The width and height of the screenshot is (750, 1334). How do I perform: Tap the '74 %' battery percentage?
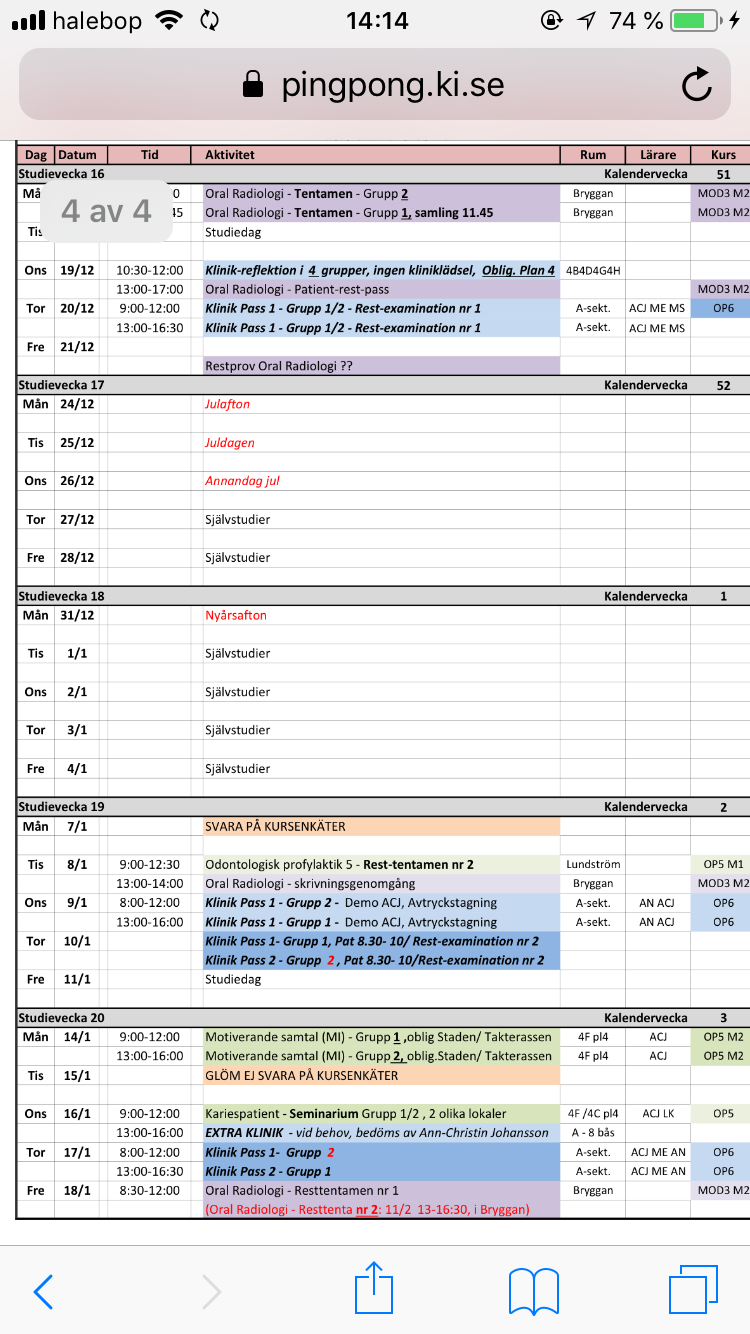635,20
